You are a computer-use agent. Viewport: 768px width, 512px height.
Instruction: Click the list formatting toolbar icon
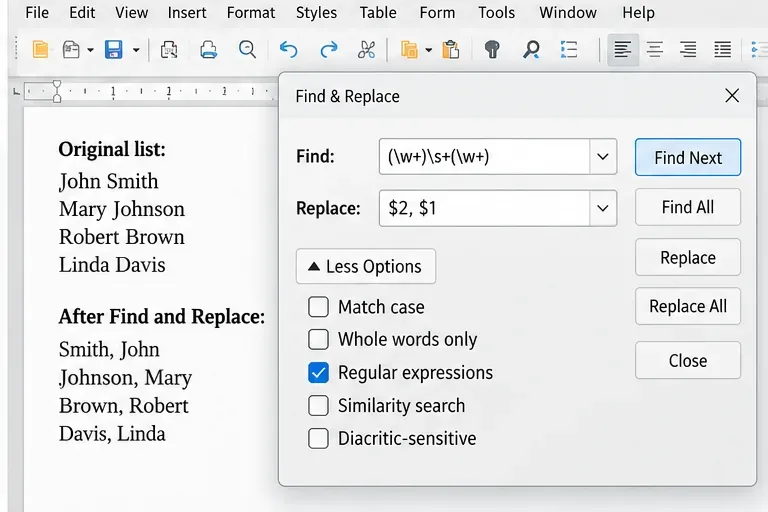pos(569,50)
